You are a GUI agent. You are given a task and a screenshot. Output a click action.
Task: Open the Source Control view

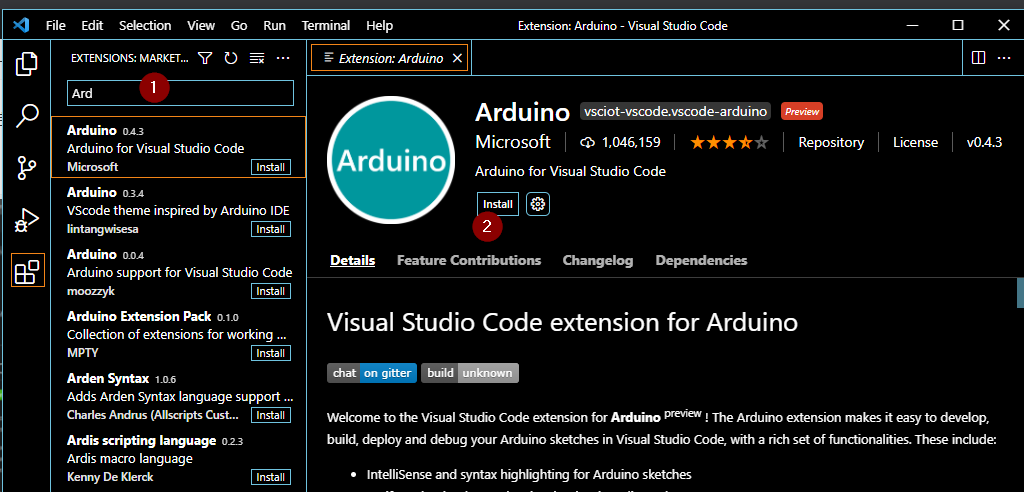tap(27, 167)
